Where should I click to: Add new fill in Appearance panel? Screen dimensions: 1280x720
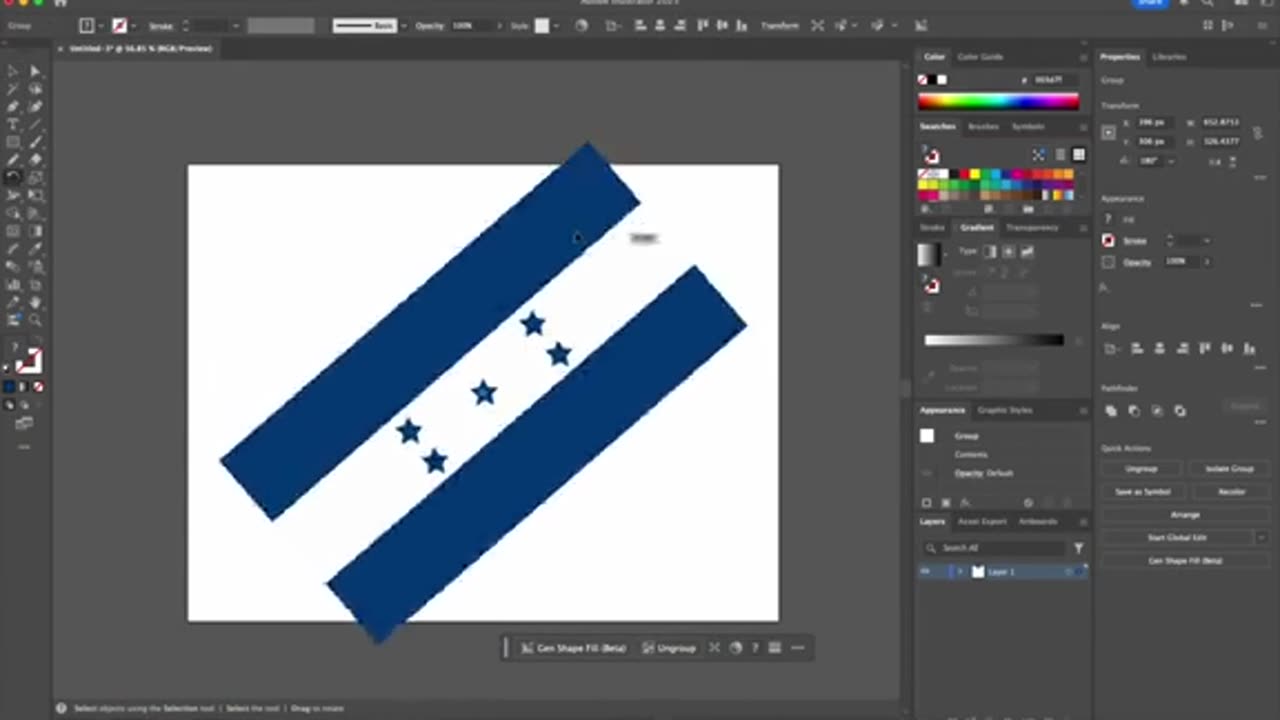coord(946,503)
